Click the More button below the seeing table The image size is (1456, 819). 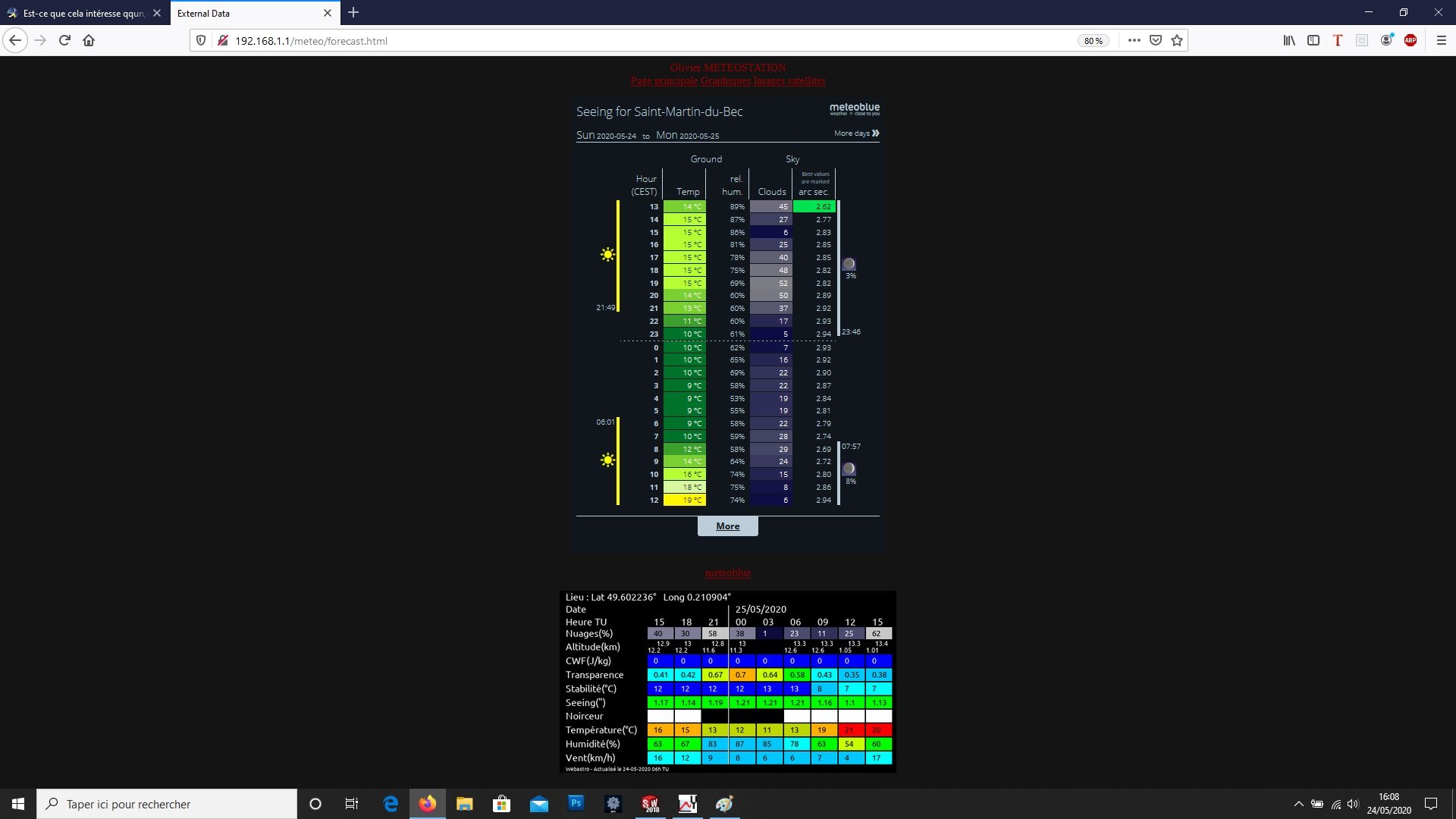point(727,526)
